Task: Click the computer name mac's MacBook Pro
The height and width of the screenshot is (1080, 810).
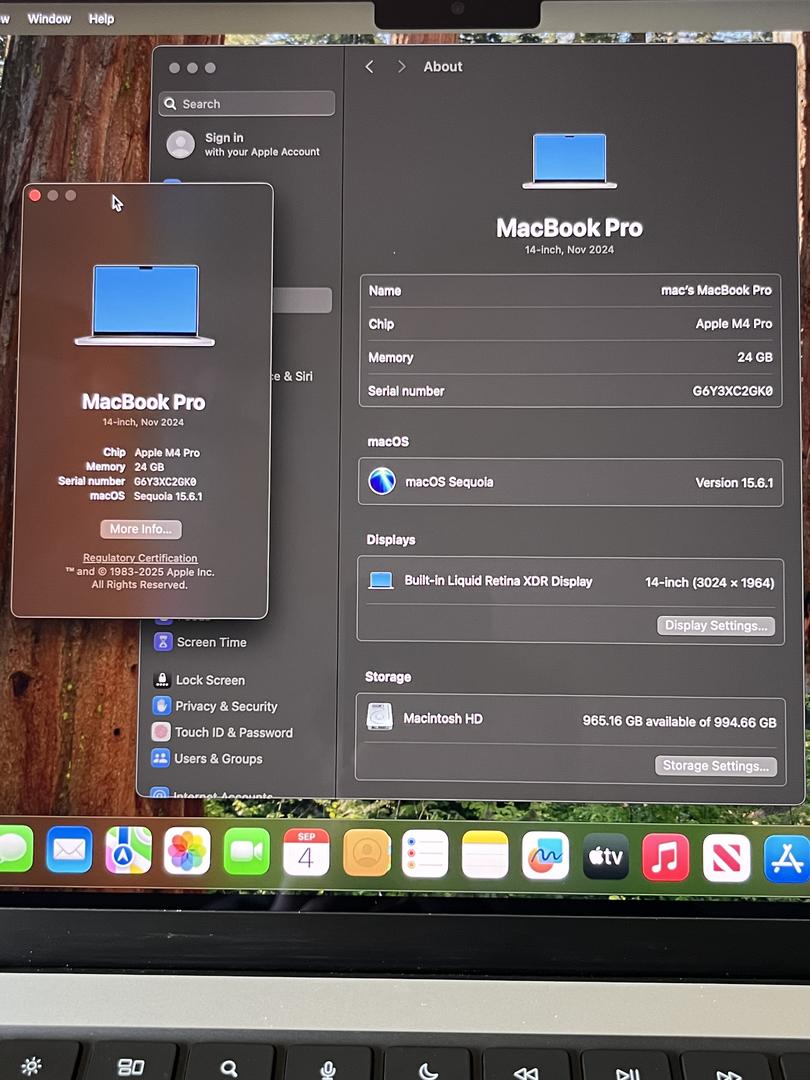Action: click(716, 290)
